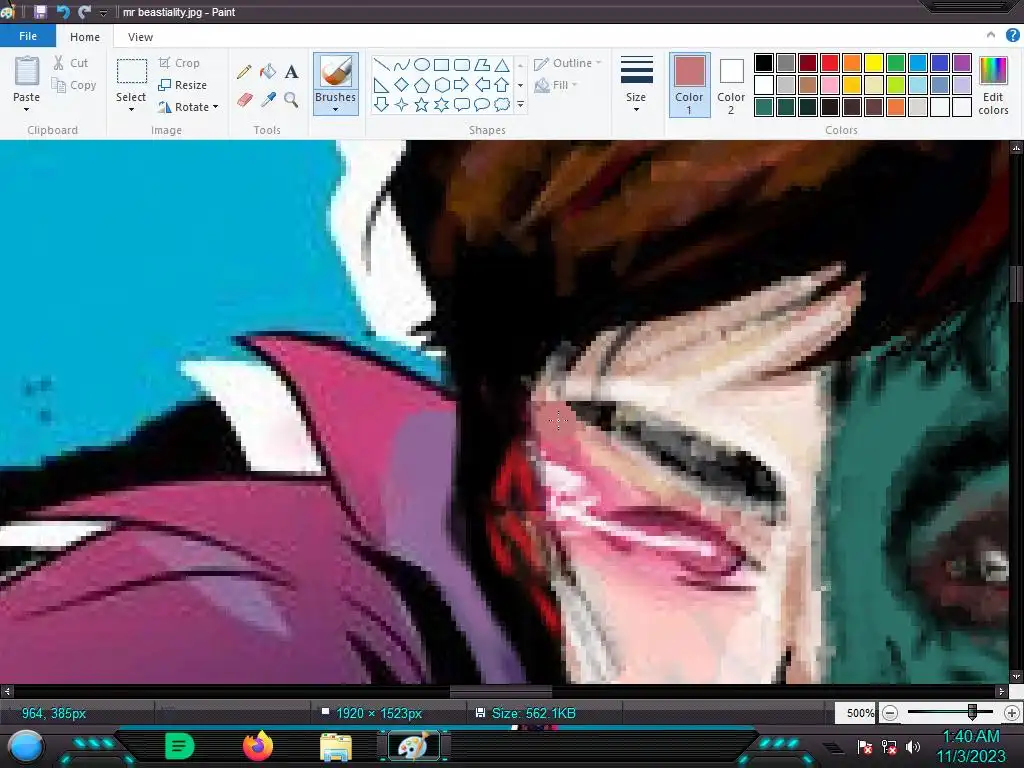Choose the Polygon shape

point(482,65)
